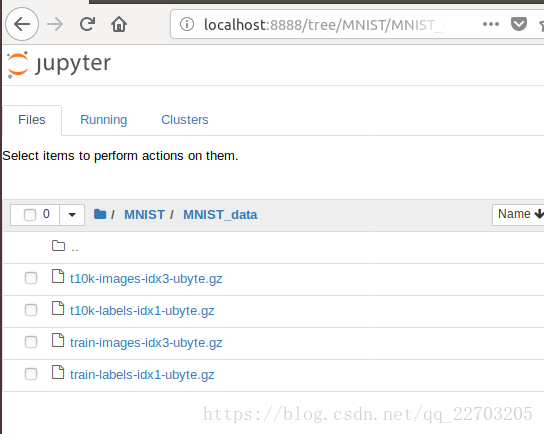Click the root folder icon in the breadcrumb
The height and width of the screenshot is (434, 544).
(100, 214)
